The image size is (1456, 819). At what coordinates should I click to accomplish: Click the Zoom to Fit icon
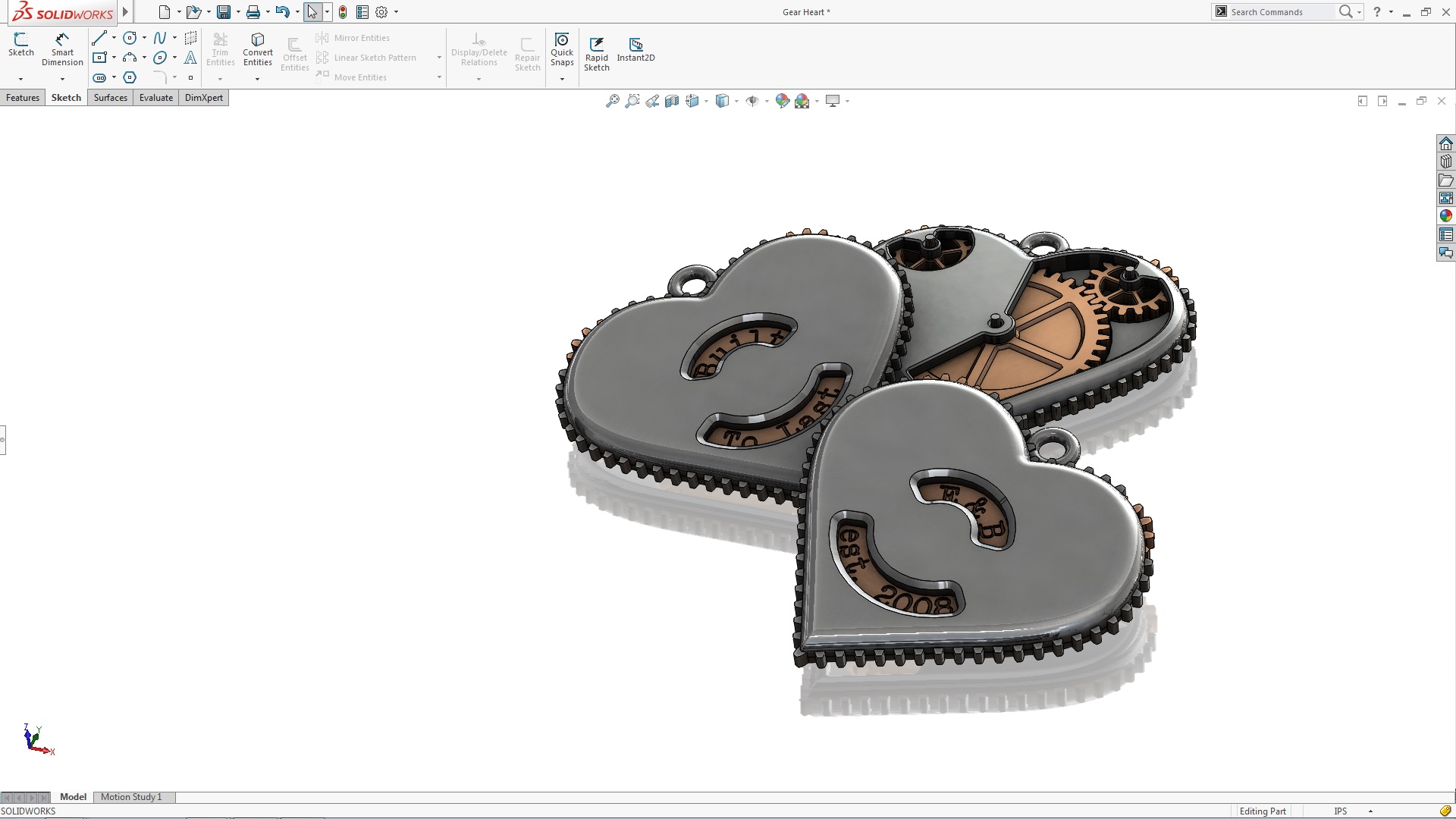611,100
